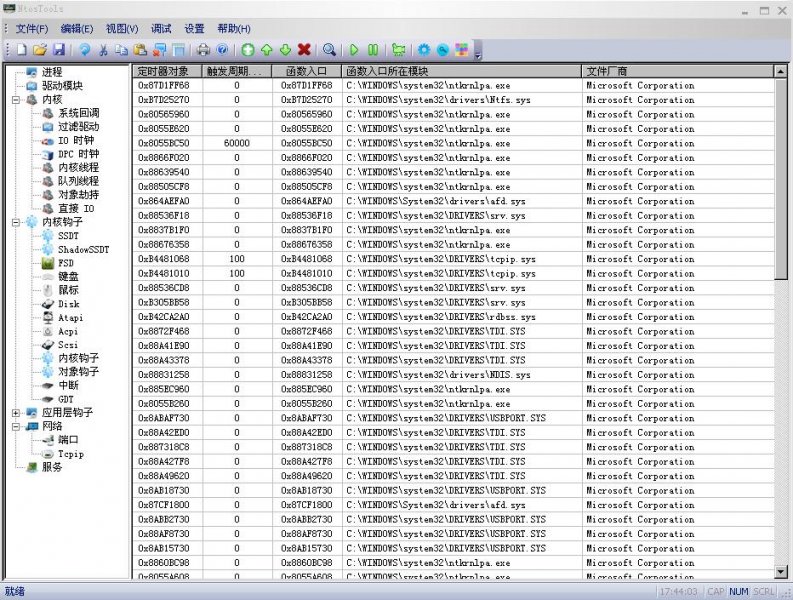The width and height of the screenshot is (793, 600).
Task: Open the 调试 menu
Action: [161, 29]
